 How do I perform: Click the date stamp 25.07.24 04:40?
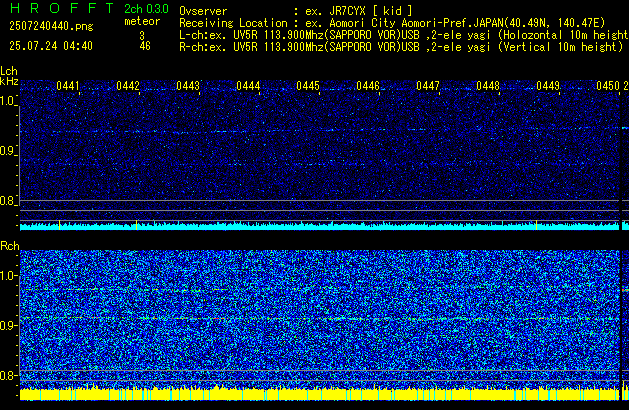click(51, 46)
